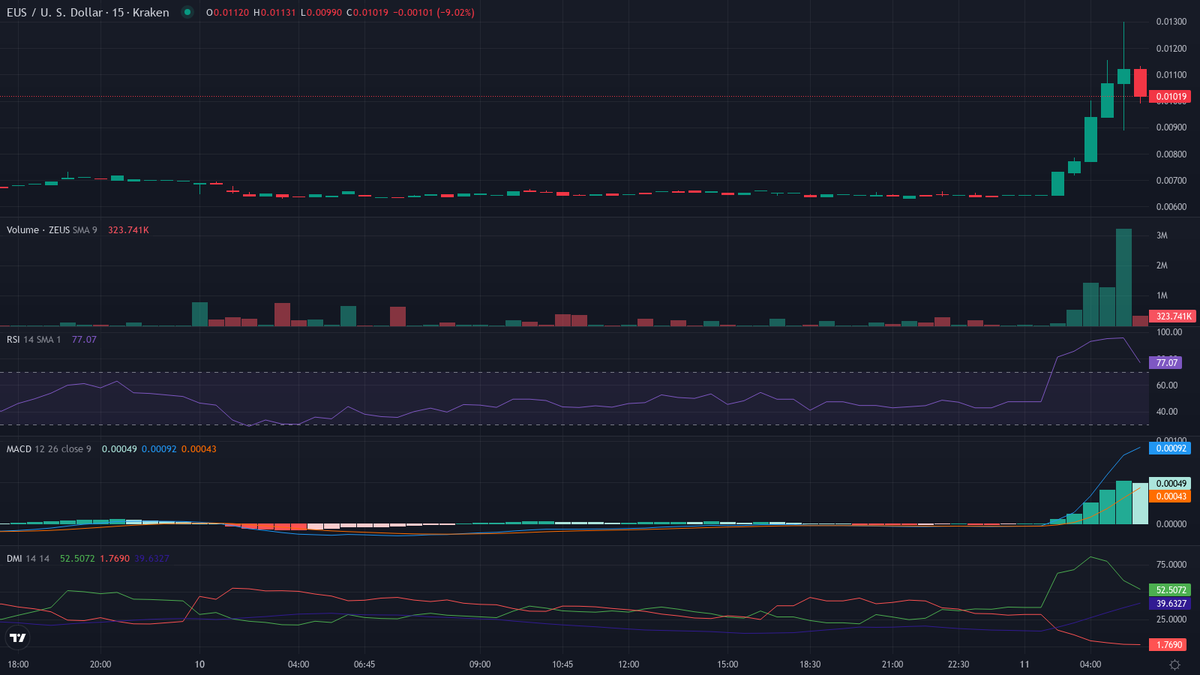Screen dimensions: 1200x675
Task: Click the 20:00 time axis label
Action: (100, 664)
